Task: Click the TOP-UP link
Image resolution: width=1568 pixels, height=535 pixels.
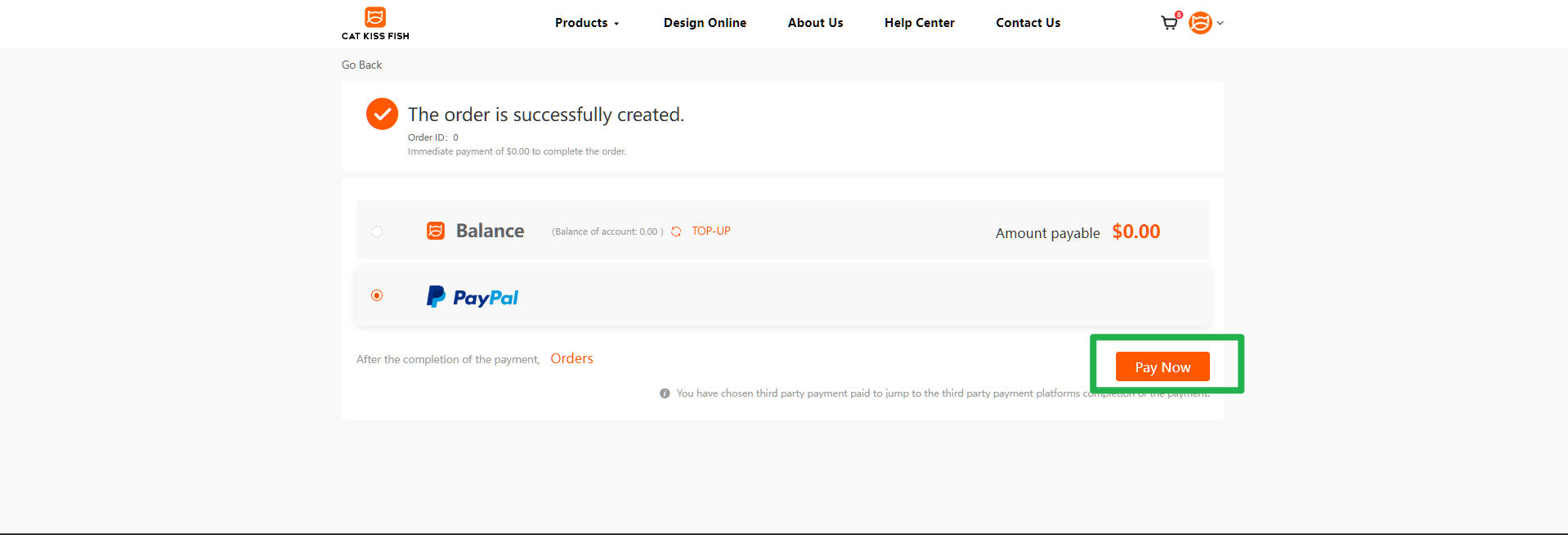Action: [x=711, y=232]
